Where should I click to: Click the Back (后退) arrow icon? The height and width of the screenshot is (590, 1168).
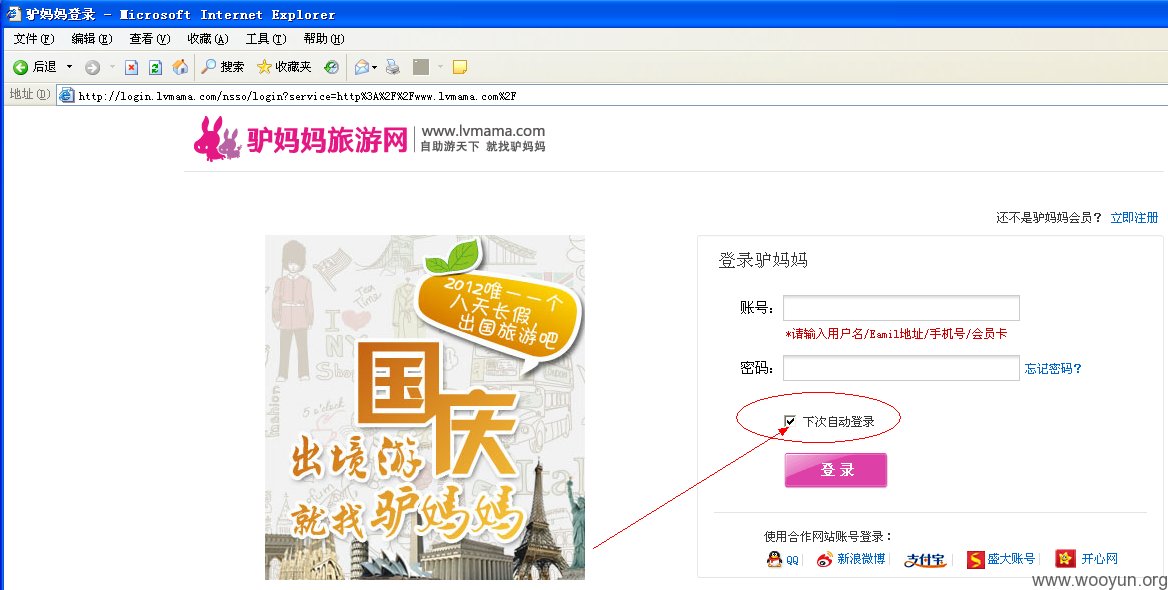[20, 67]
